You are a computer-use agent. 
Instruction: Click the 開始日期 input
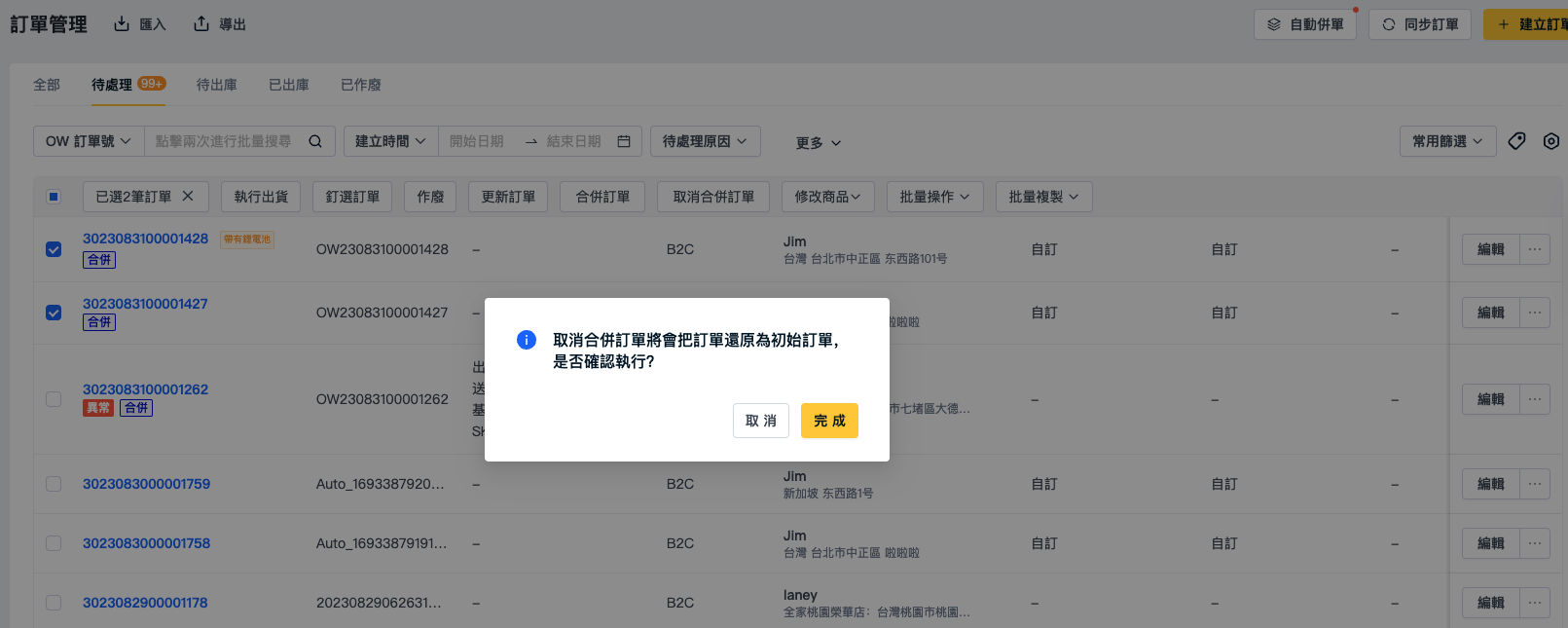click(x=477, y=141)
